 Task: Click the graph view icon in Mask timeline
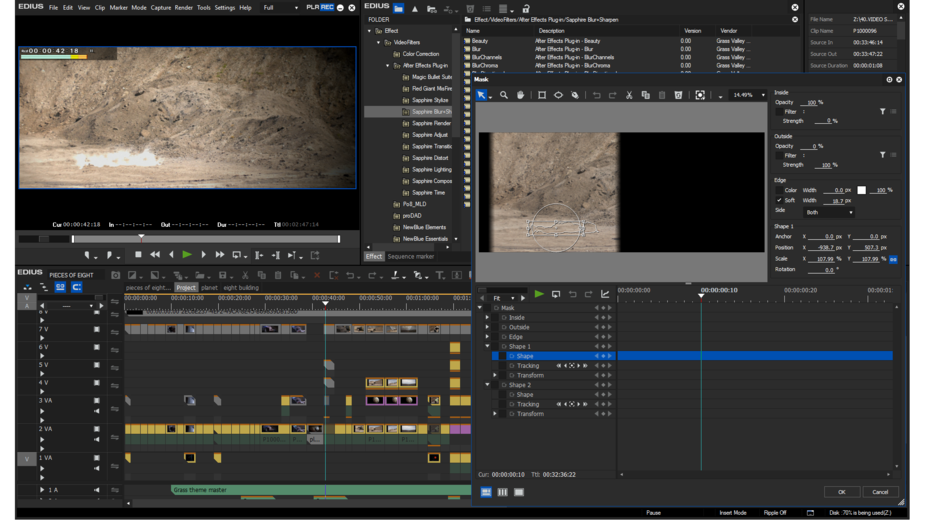tap(605, 294)
